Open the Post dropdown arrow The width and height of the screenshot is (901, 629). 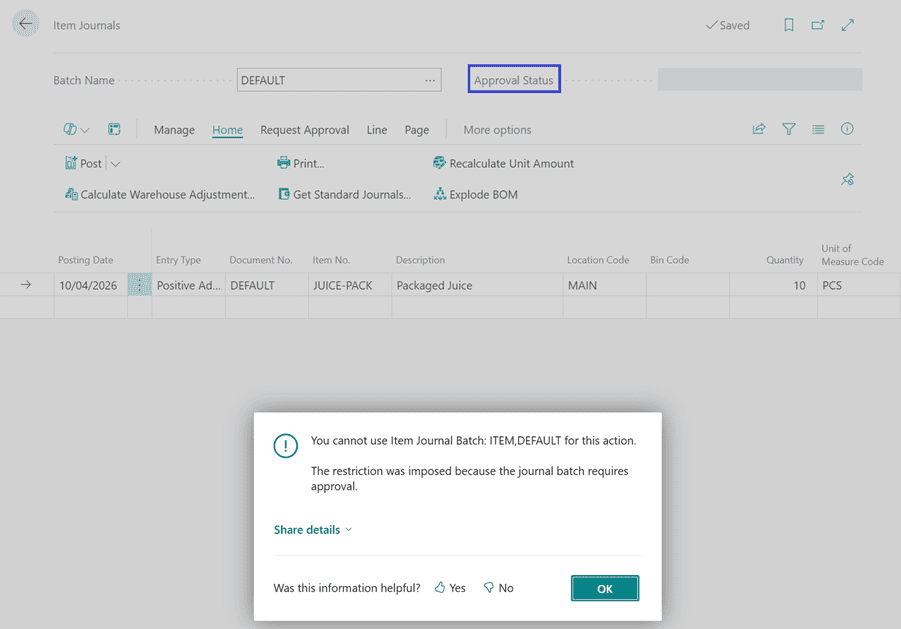(115, 164)
